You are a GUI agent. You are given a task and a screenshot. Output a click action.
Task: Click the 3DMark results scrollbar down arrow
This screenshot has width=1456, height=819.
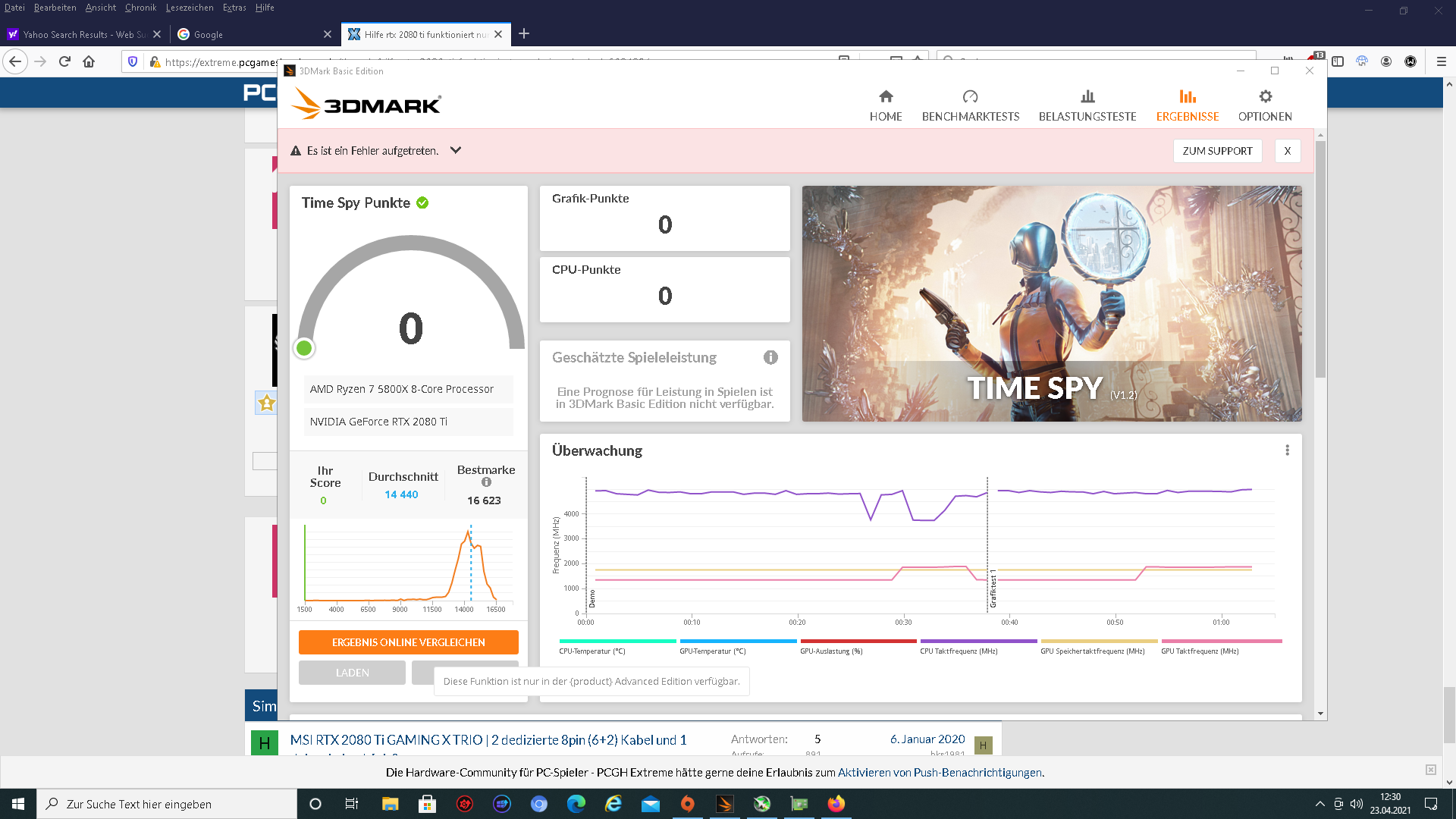(x=1320, y=714)
